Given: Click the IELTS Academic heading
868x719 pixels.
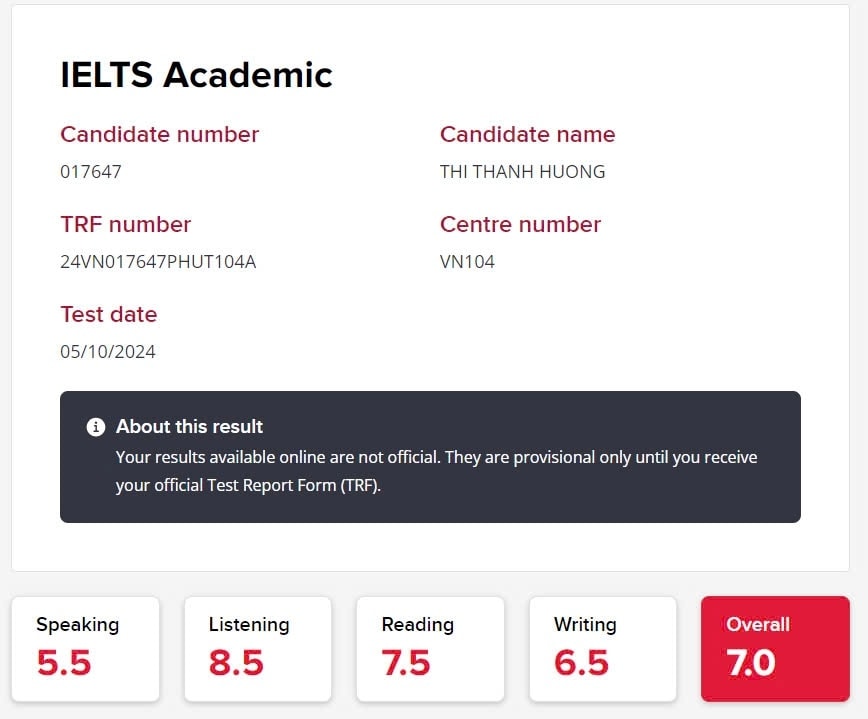Looking at the screenshot, I should click(x=196, y=75).
